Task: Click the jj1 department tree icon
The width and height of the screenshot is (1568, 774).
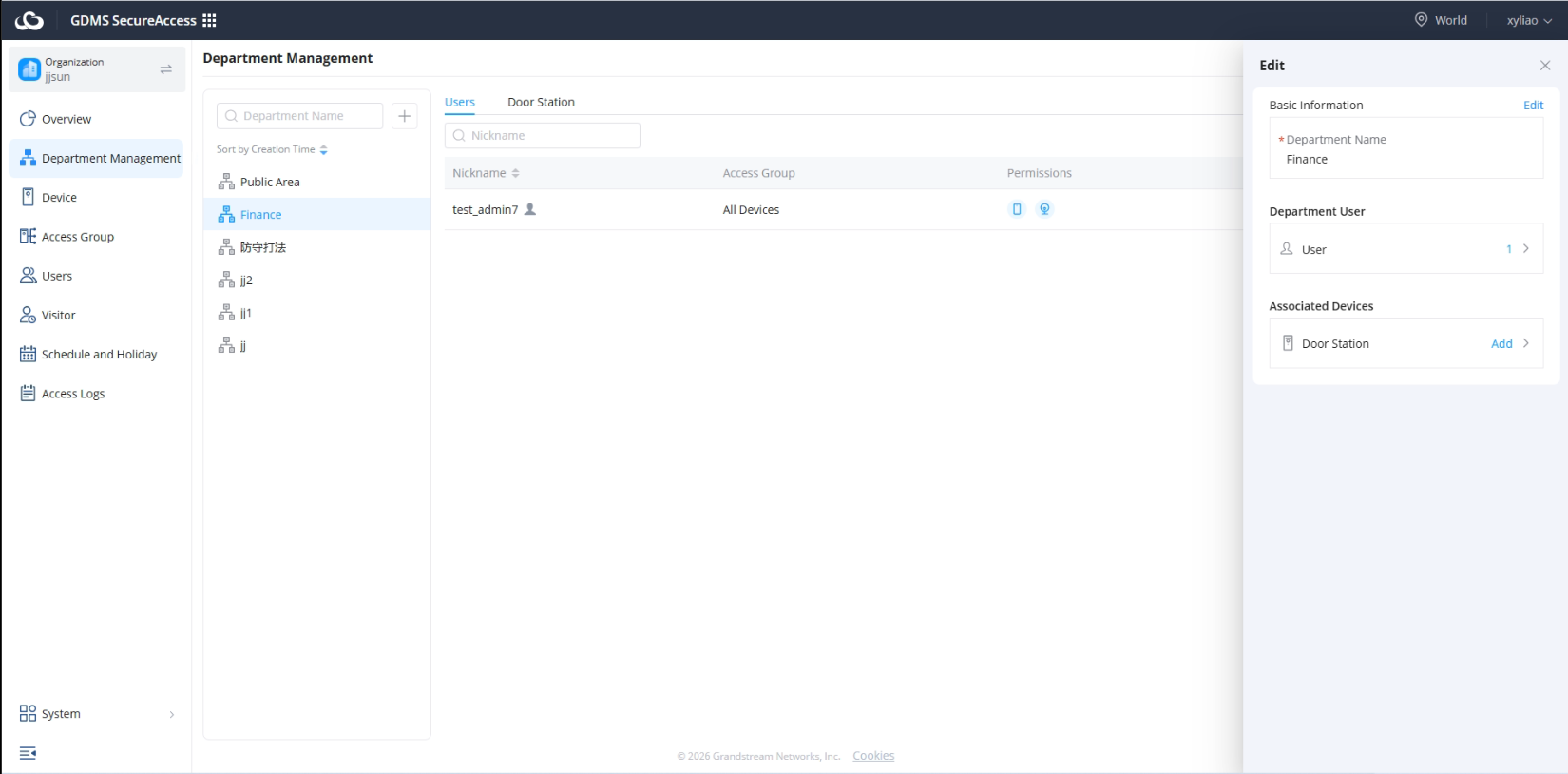Action: click(226, 313)
